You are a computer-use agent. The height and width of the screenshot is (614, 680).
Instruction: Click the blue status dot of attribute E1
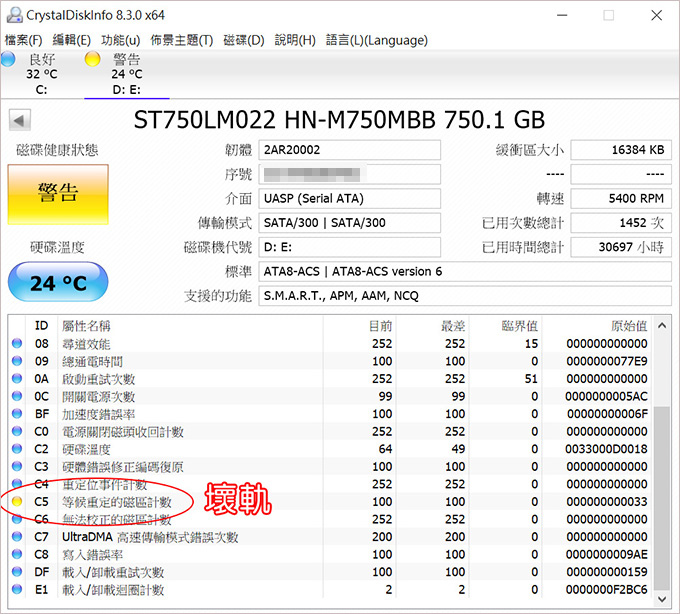(17, 589)
